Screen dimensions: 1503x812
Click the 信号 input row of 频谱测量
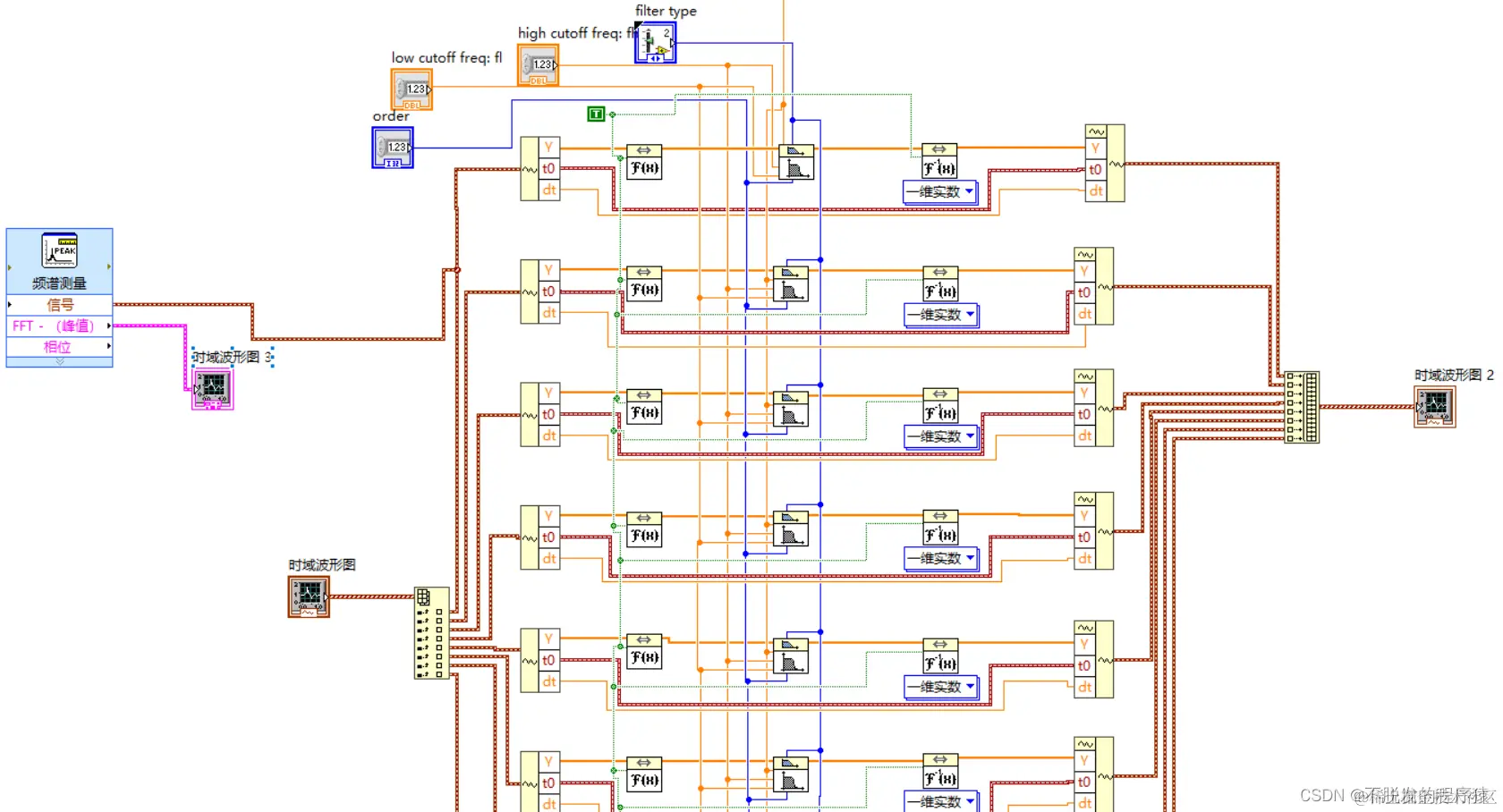pos(60,305)
